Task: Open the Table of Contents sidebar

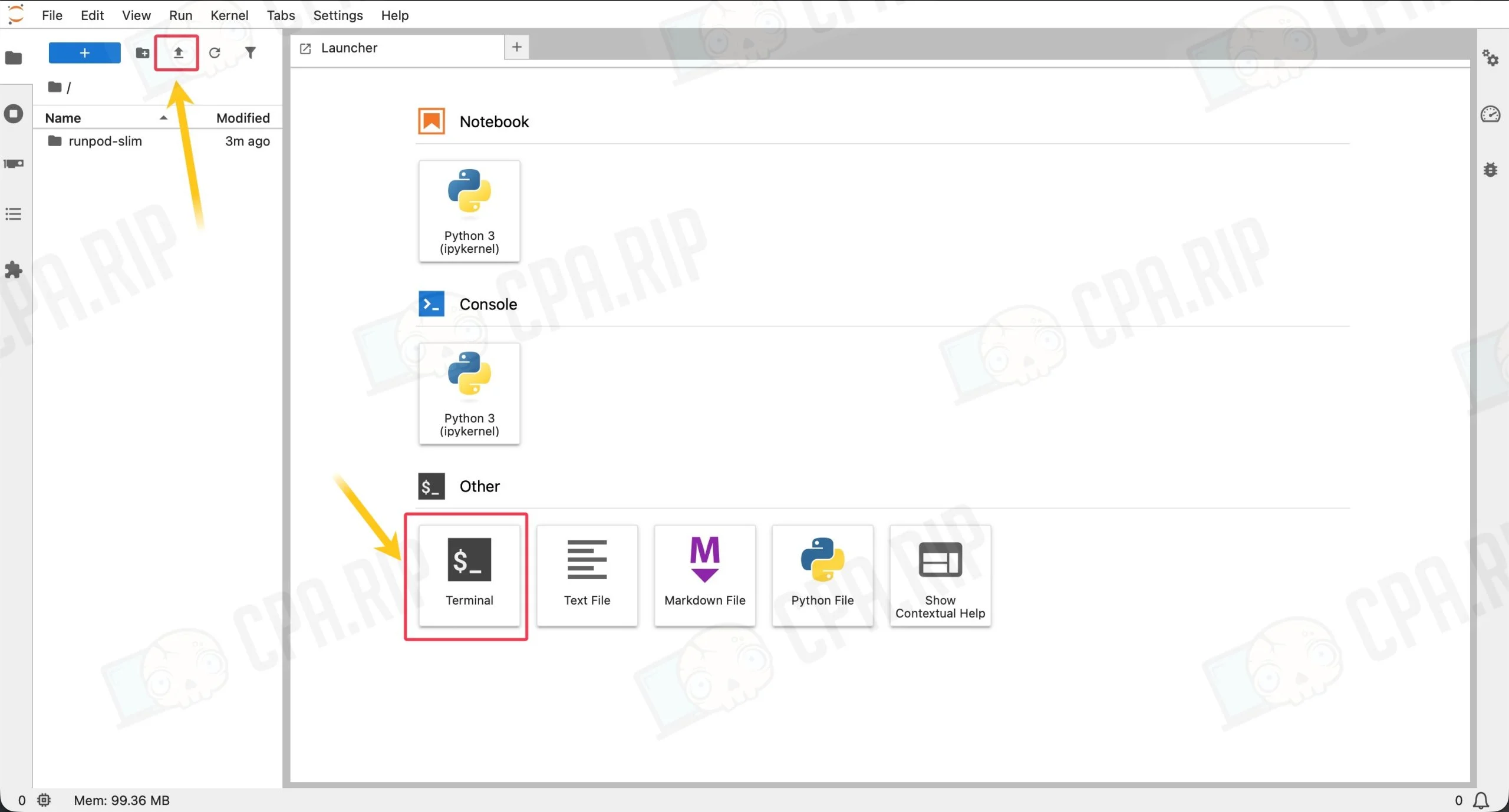Action: 14,214
